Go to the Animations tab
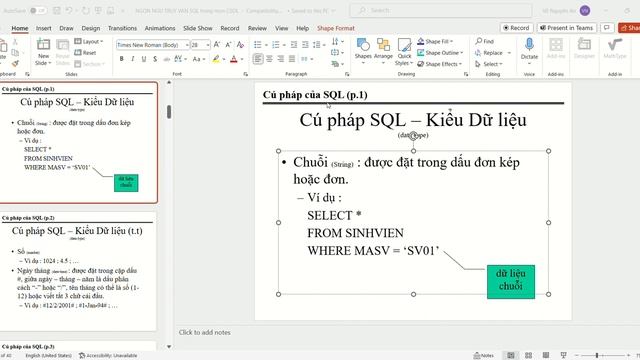The width and height of the screenshot is (640, 360). pos(160,28)
